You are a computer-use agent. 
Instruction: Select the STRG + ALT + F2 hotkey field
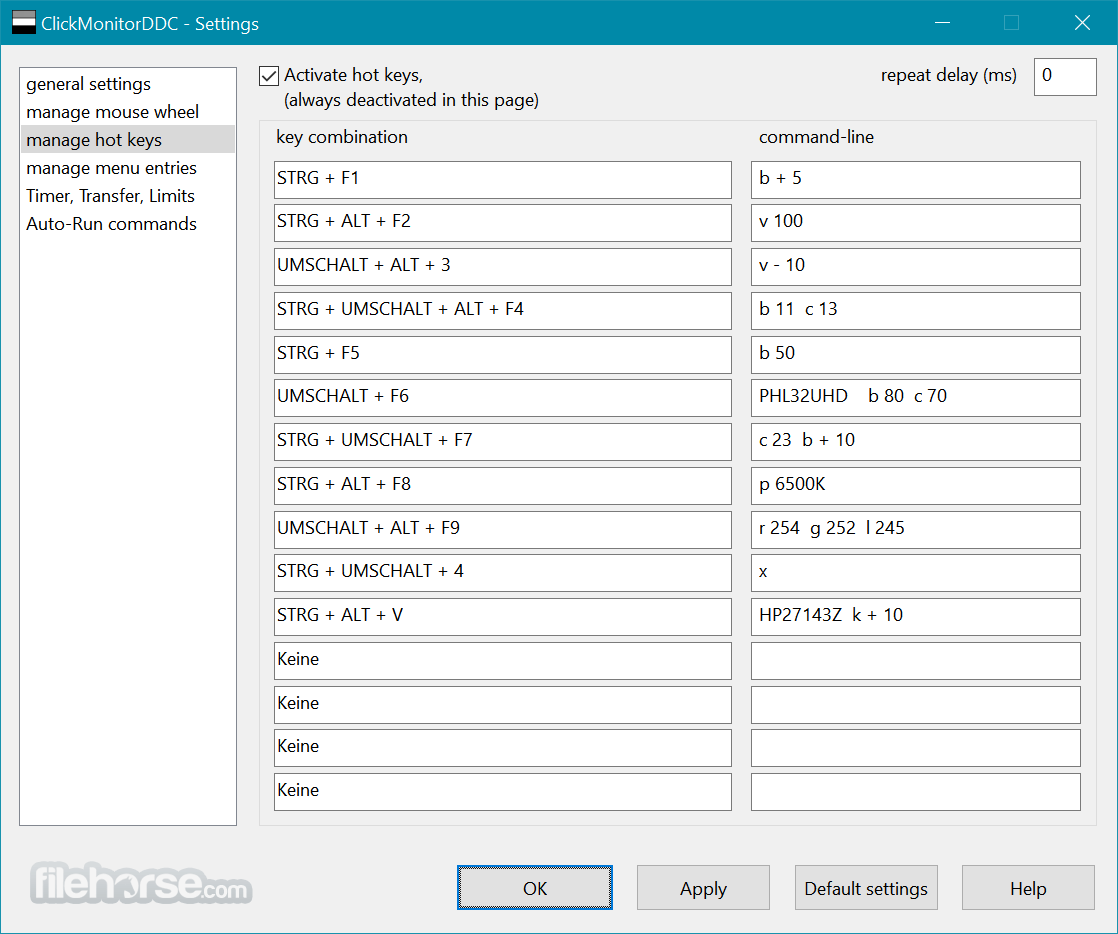pyautogui.click(x=503, y=223)
